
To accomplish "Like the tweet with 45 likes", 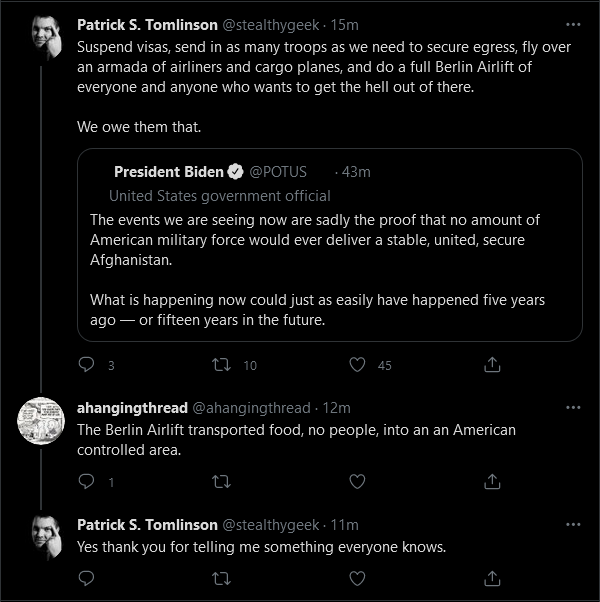I will [357, 364].
